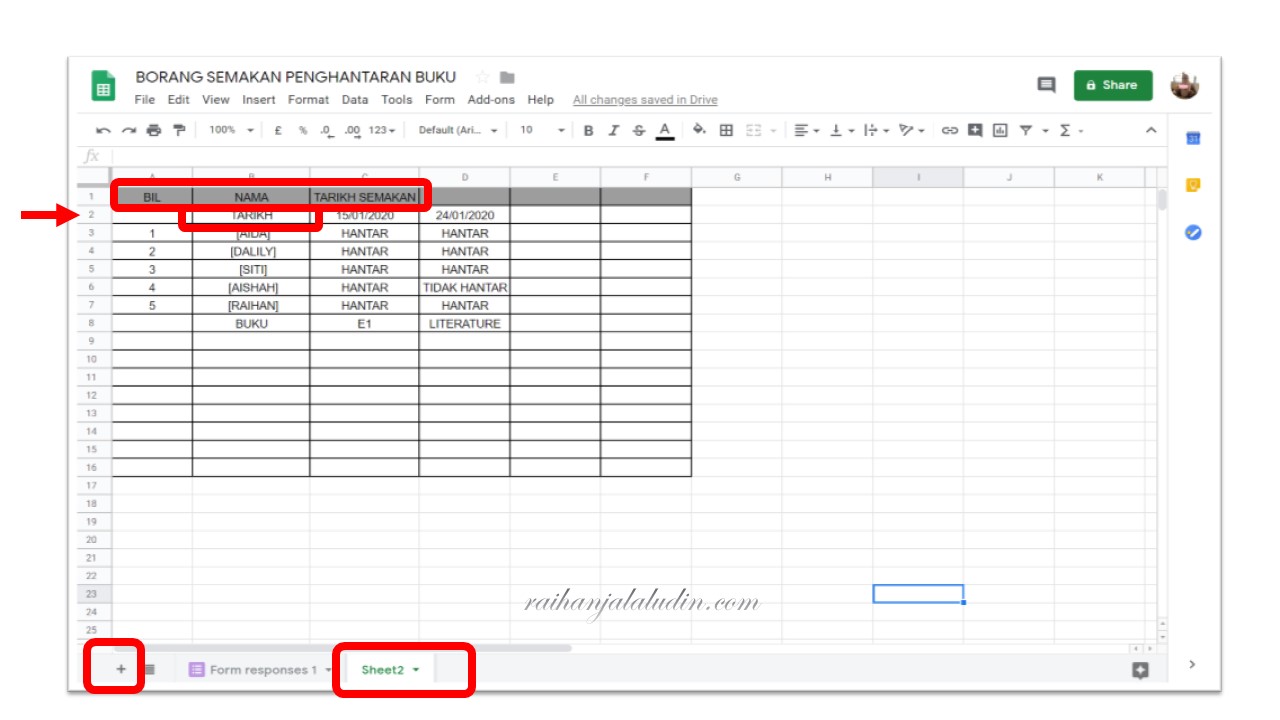Screen dimensions: 1280x720
Task: Open the comment history icon
Action: [1046, 85]
